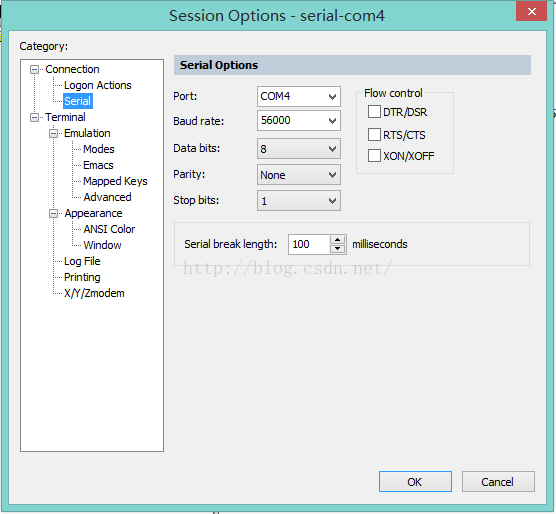Enable RTS/CTS flow control
The width and height of the screenshot is (556, 514).
(374, 135)
